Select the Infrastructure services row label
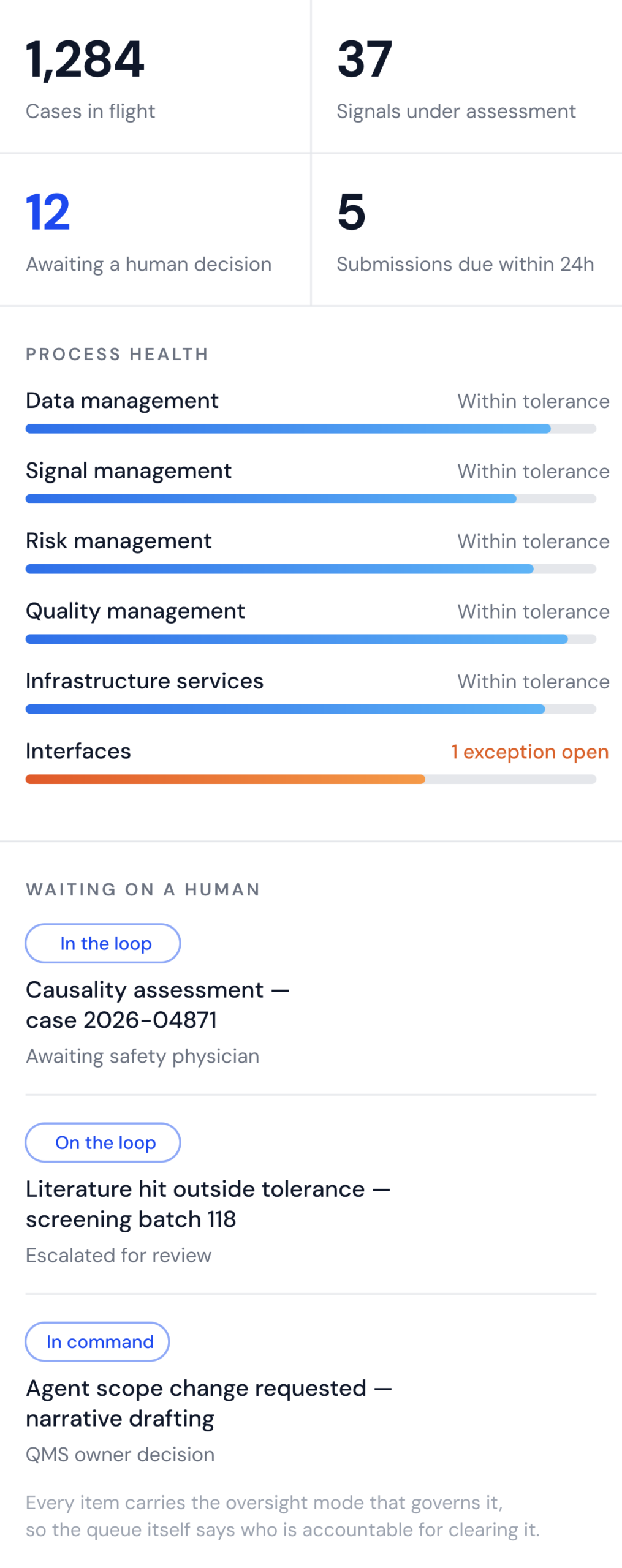The image size is (622, 1568). coord(145,681)
